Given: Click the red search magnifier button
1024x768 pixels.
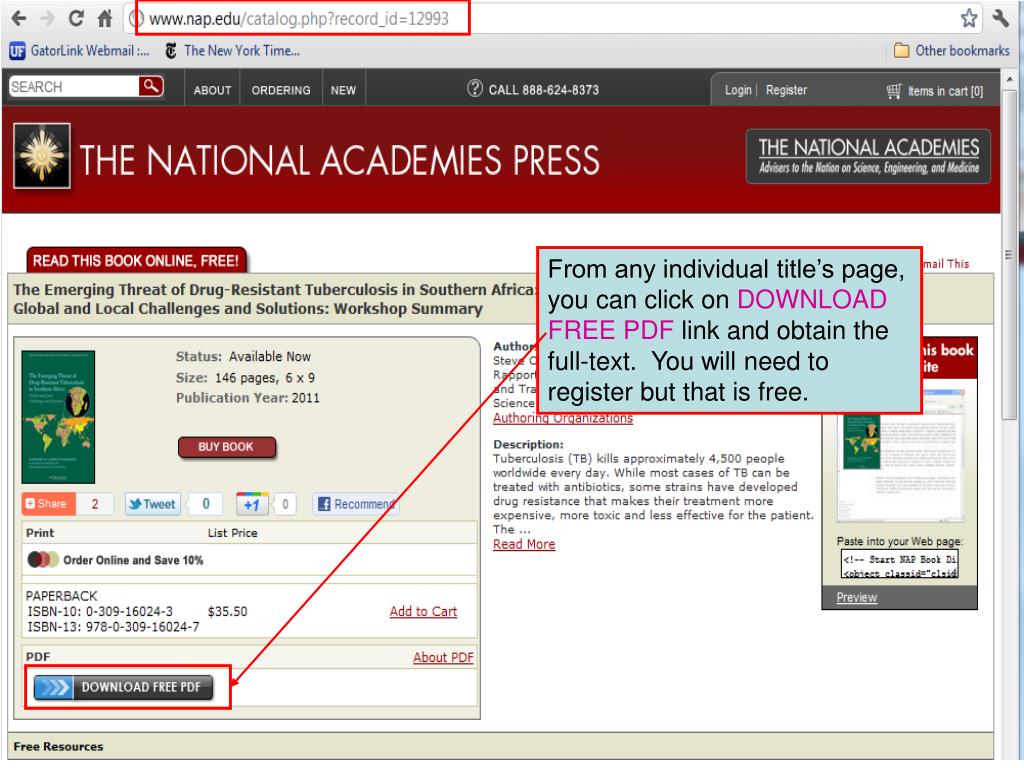Looking at the screenshot, I should 151,86.
